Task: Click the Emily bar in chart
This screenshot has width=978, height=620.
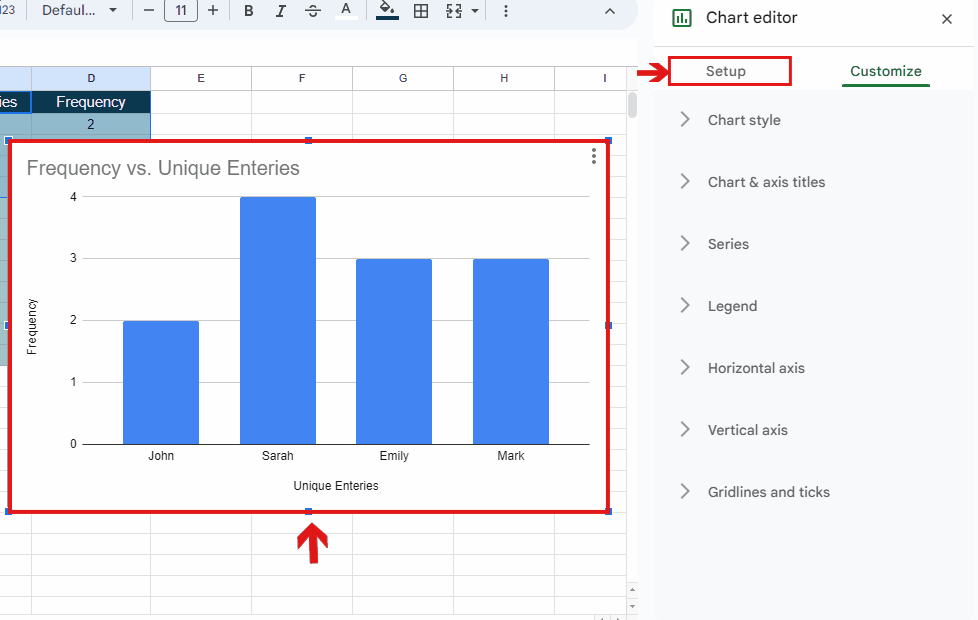Action: (394, 352)
